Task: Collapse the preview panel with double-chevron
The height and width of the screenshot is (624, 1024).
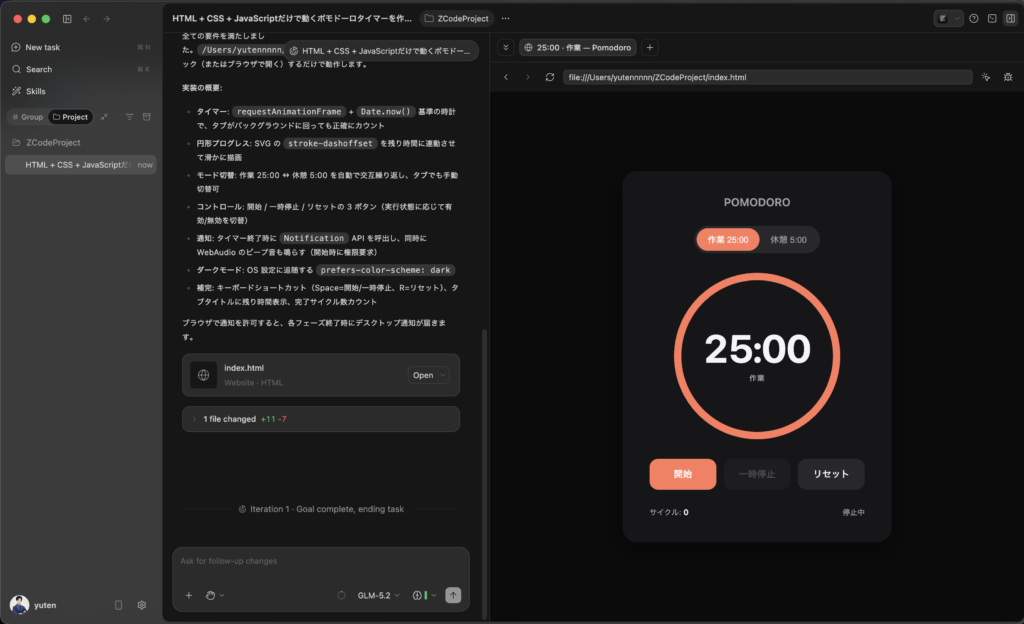Action: click(x=505, y=48)
